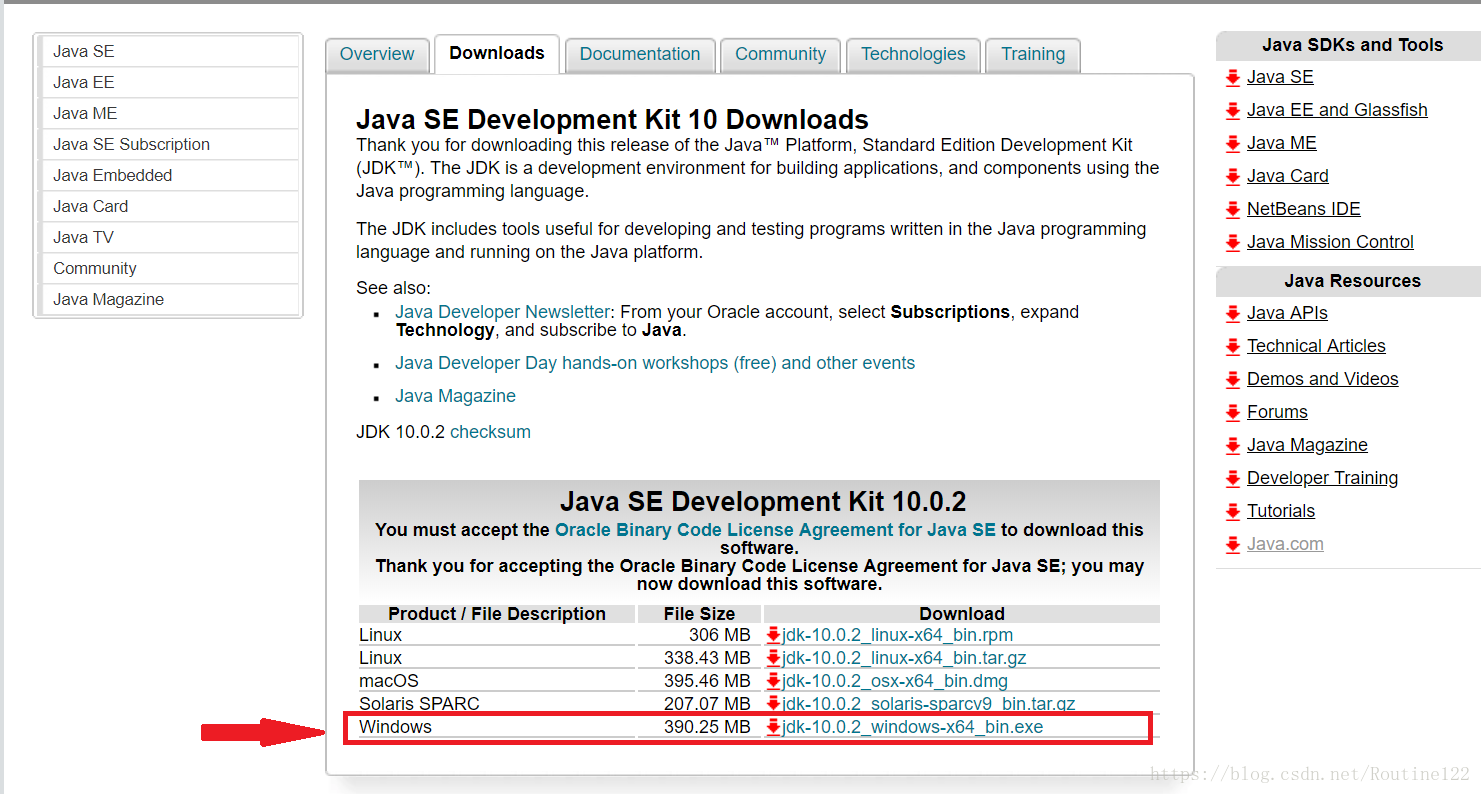Open Demos and Videos link
The image size is (1481, 794).
point(1322,379)
